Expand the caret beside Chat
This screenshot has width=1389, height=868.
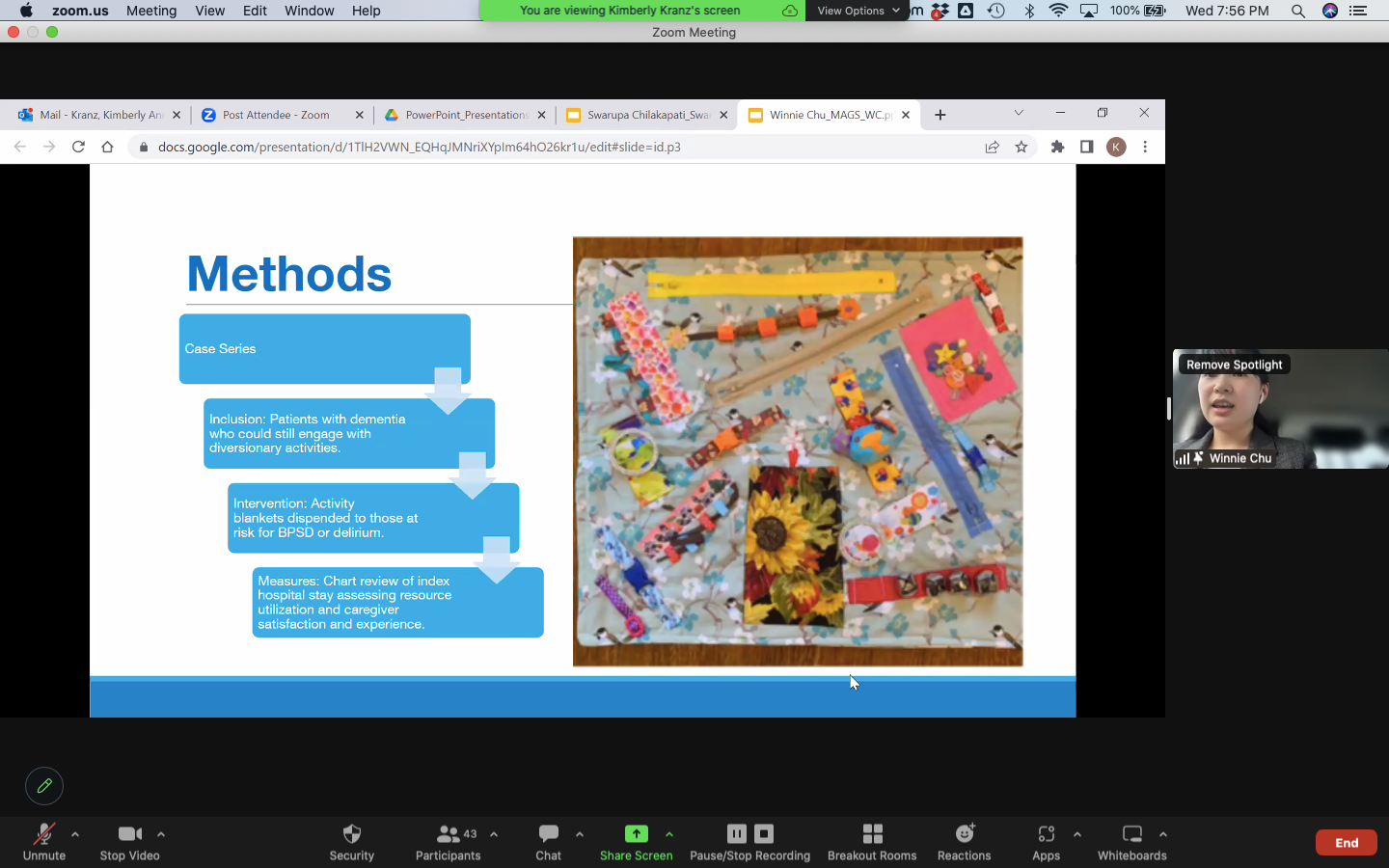[580, 834]
